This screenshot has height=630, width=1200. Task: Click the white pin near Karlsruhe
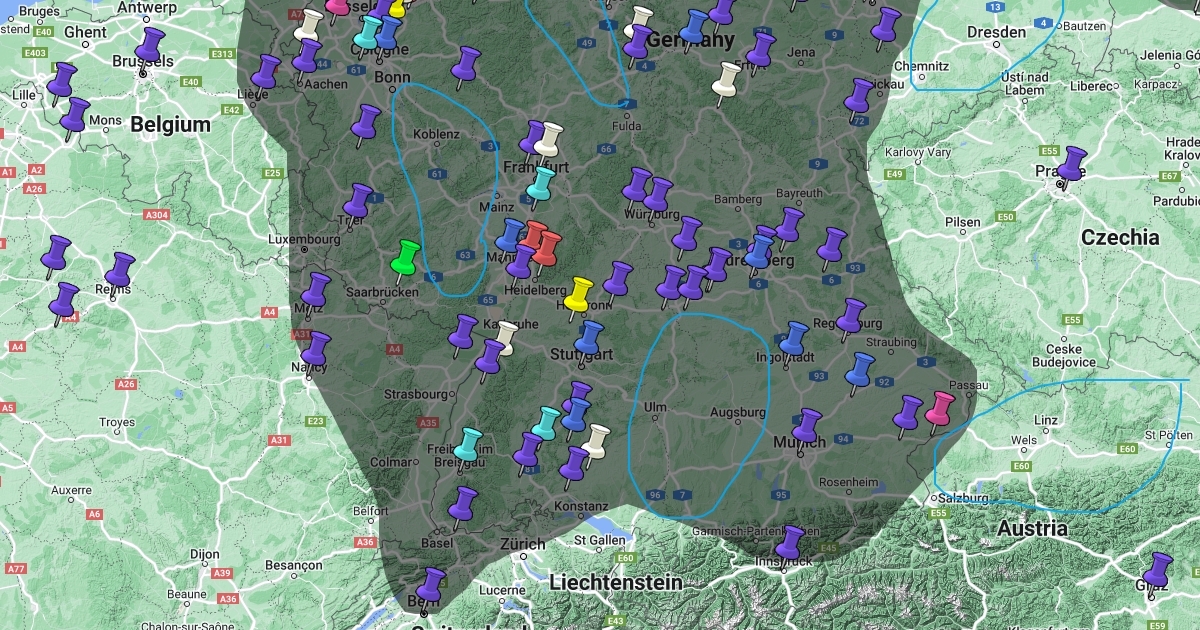click(x=507, y=337)
